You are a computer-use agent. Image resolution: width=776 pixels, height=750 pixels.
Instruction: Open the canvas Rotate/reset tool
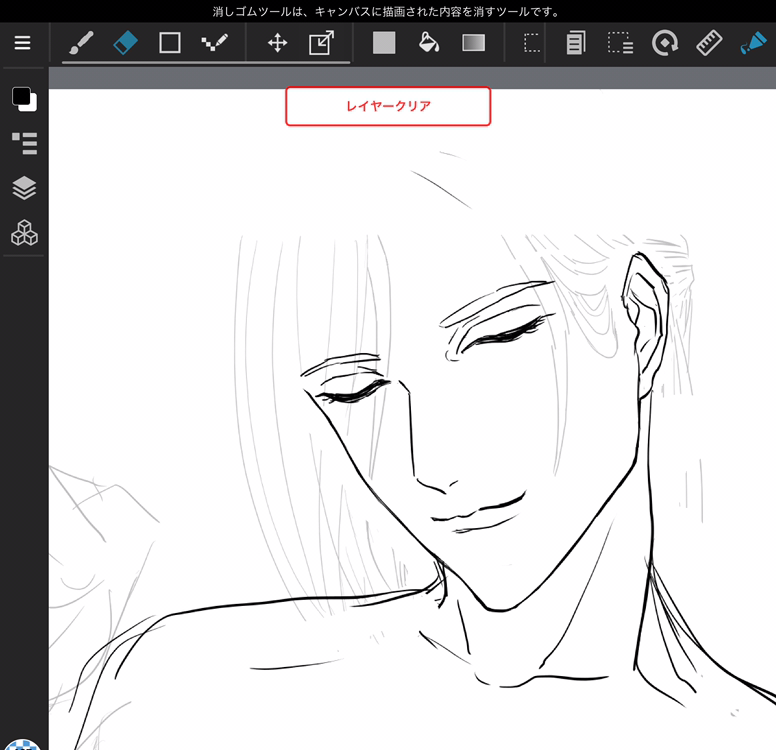665,43
